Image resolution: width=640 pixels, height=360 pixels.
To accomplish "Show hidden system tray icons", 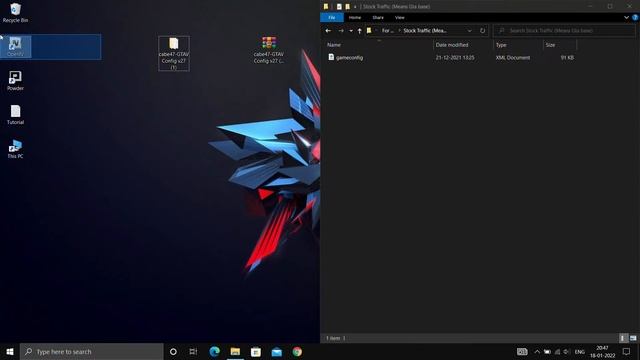I will tap(537, 351).
